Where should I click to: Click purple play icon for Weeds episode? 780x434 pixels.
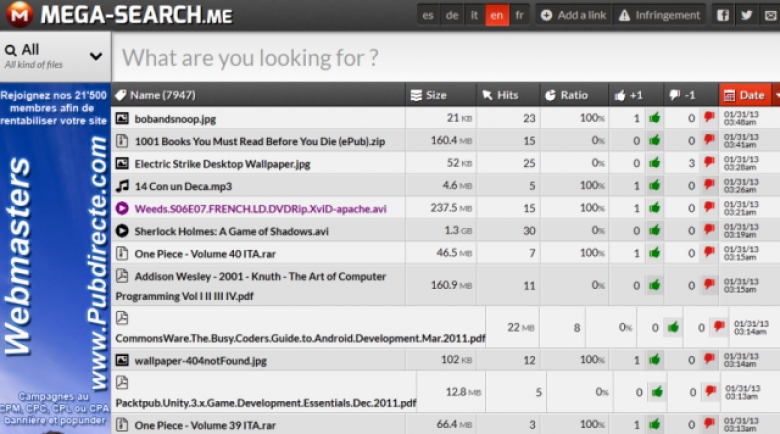pyautogui.click(x=122, y=209)
